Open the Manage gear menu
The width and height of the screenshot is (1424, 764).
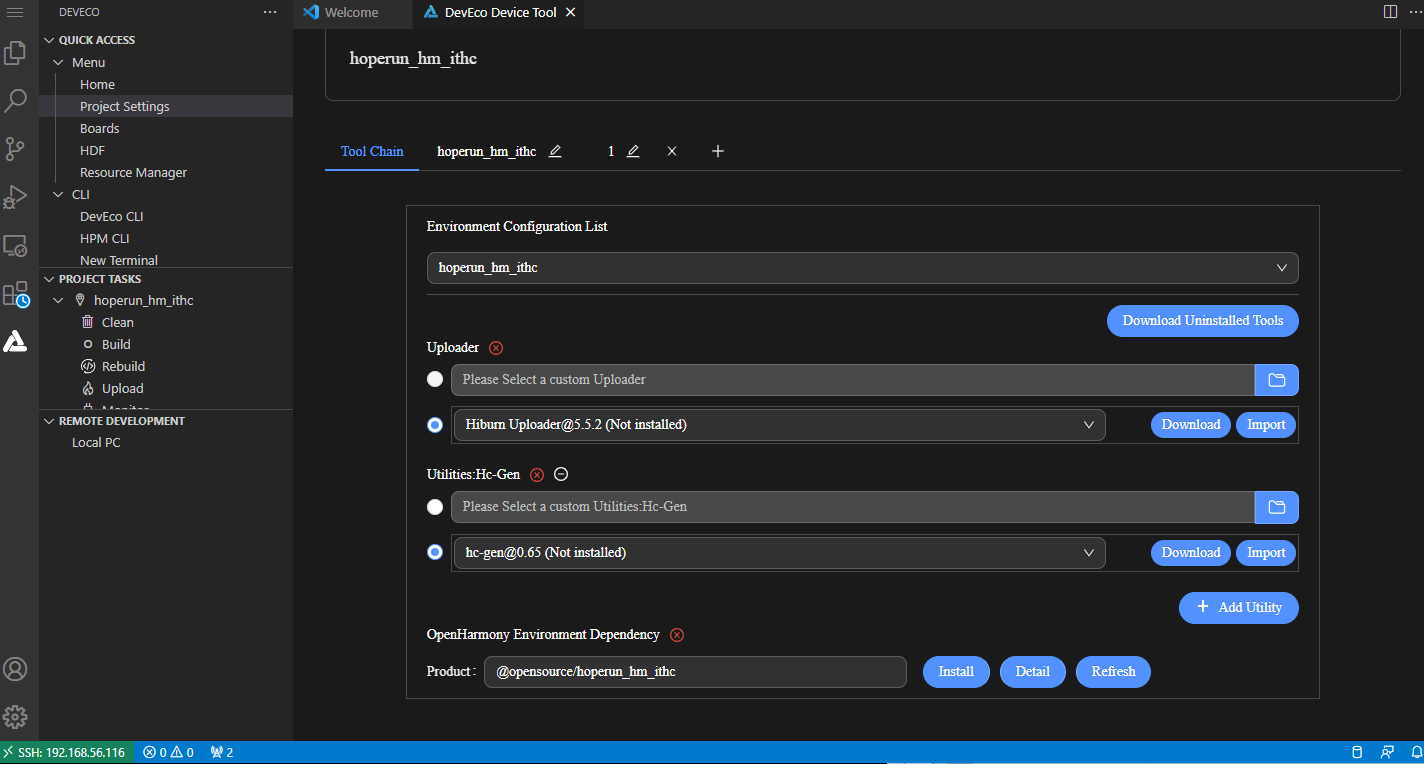click(15, 717)
